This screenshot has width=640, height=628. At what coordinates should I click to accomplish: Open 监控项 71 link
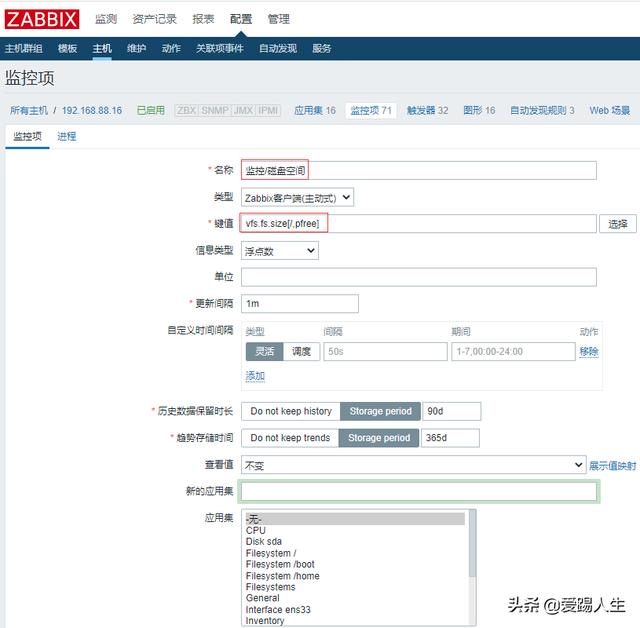pos(371,110)
